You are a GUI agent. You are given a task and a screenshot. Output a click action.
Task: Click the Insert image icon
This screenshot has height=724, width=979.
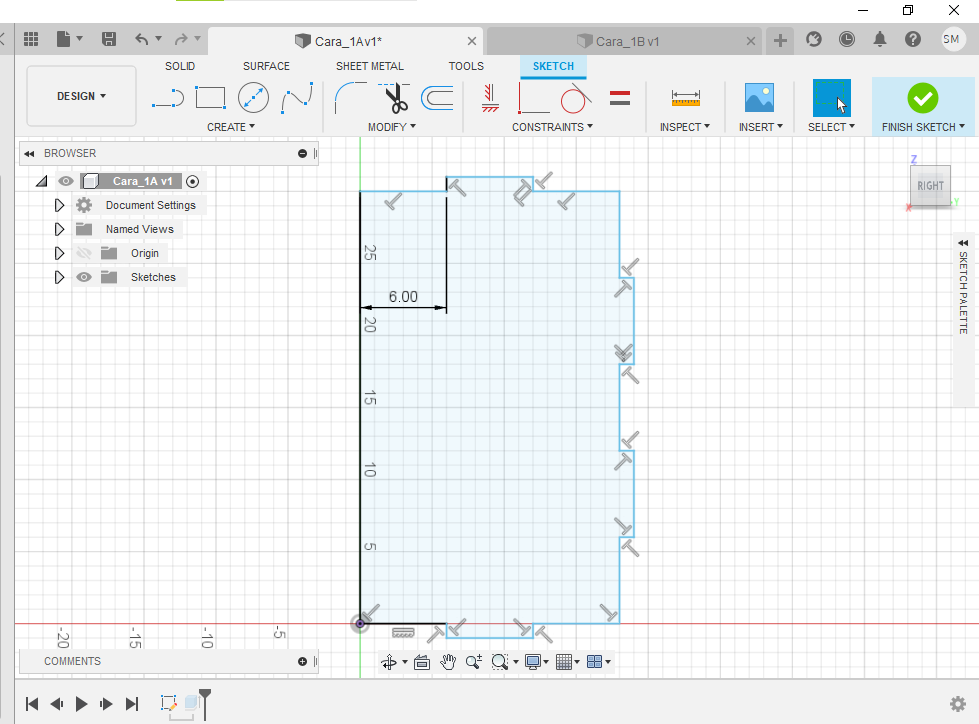click(759, 98)
